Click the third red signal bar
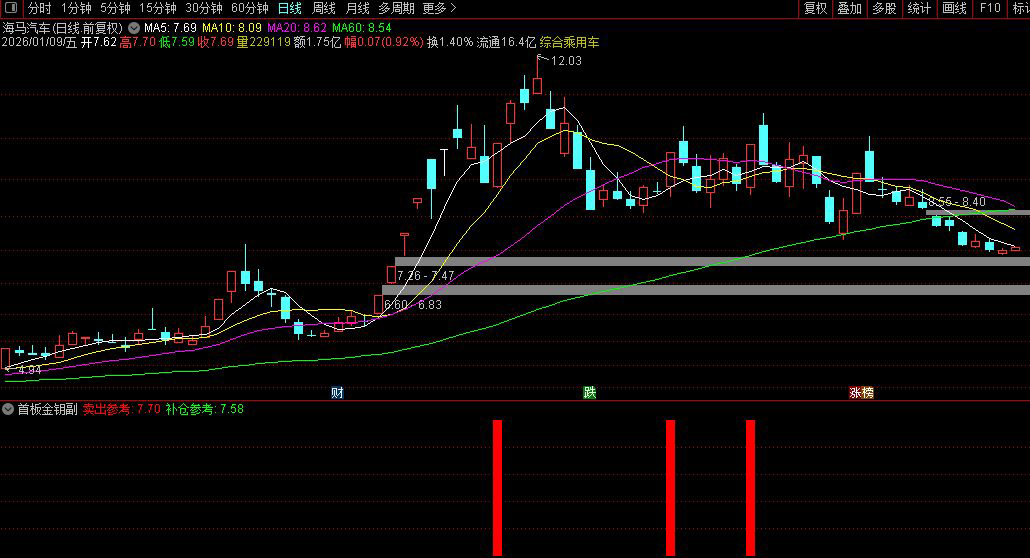Viewport: 1030px width, 558px height. [750, 488]
